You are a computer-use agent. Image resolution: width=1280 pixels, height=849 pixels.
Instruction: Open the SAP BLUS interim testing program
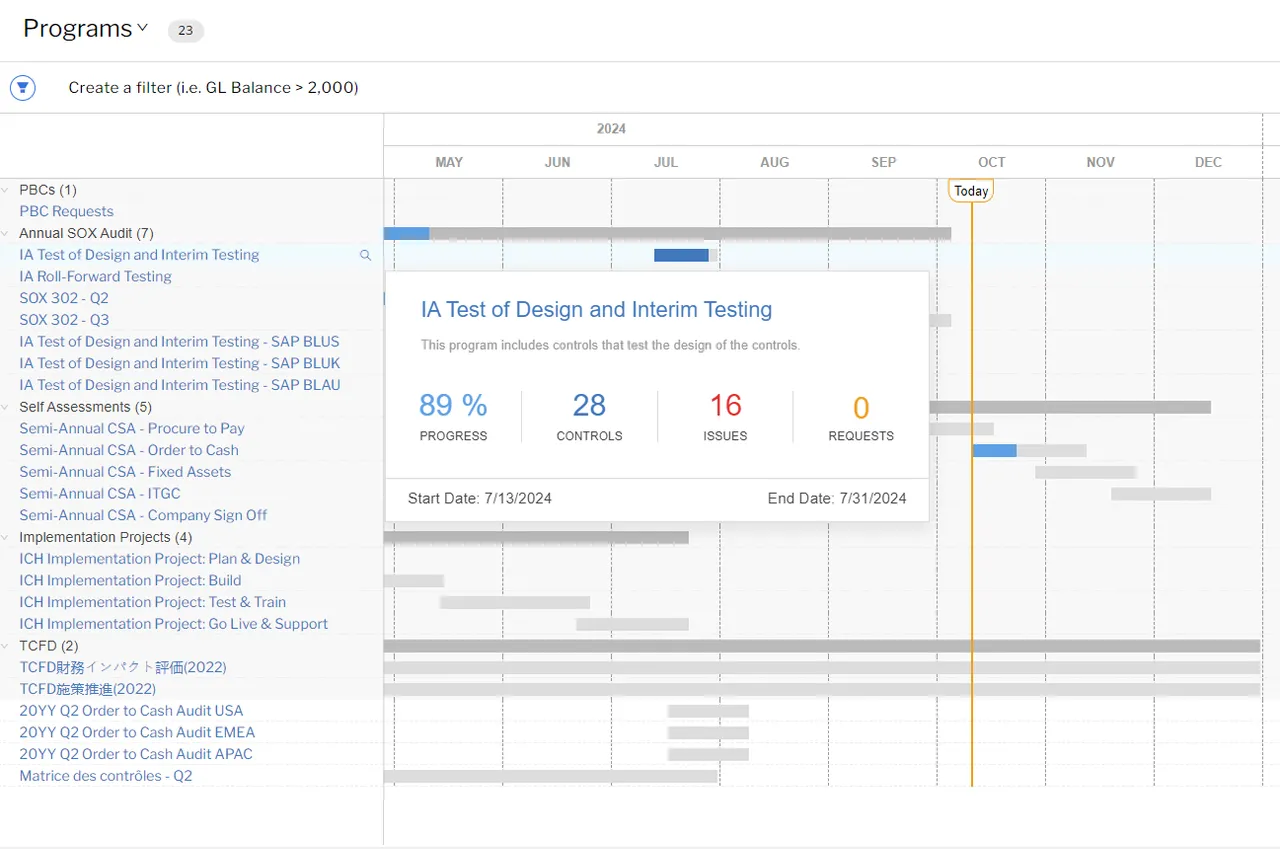point(179,341)
